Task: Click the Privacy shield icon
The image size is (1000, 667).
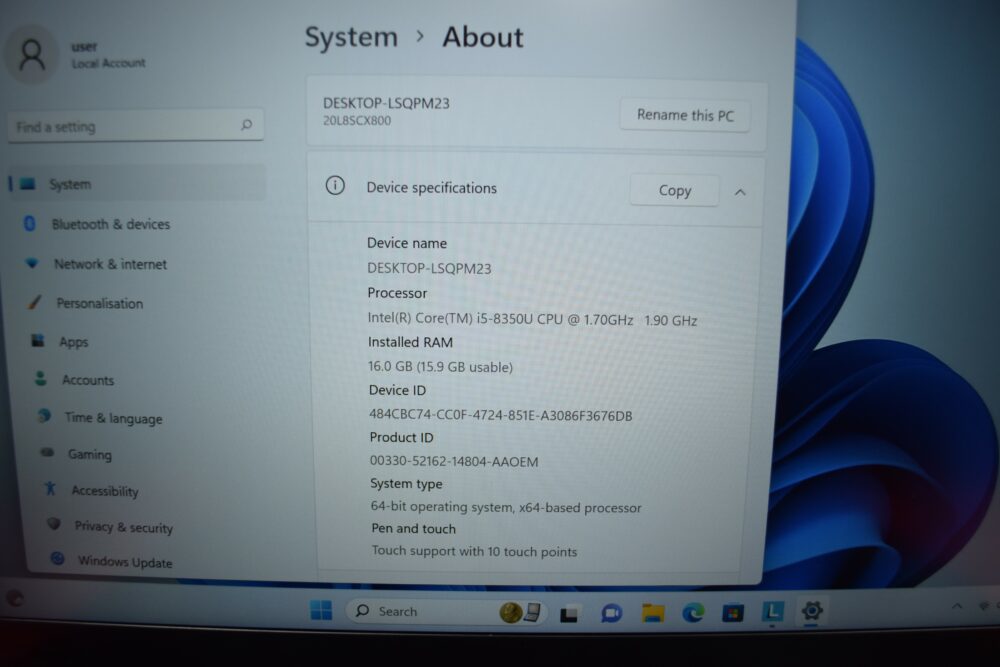Action: click(54, 524)
